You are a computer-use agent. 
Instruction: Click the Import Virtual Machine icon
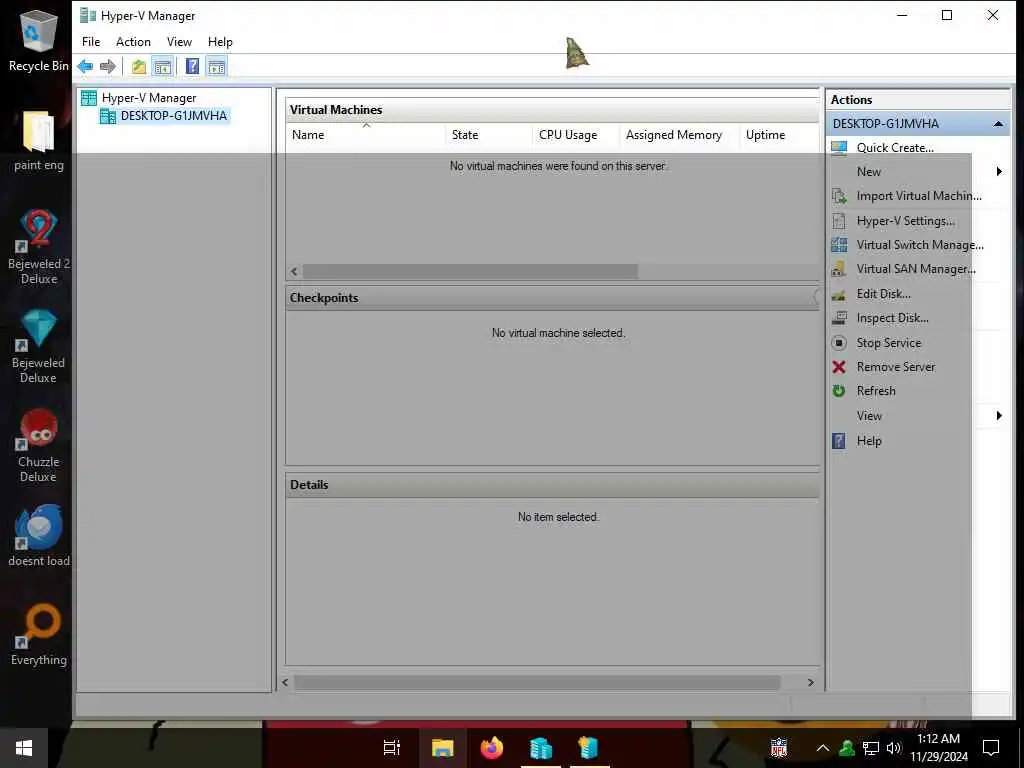click(x=839, y=196)
